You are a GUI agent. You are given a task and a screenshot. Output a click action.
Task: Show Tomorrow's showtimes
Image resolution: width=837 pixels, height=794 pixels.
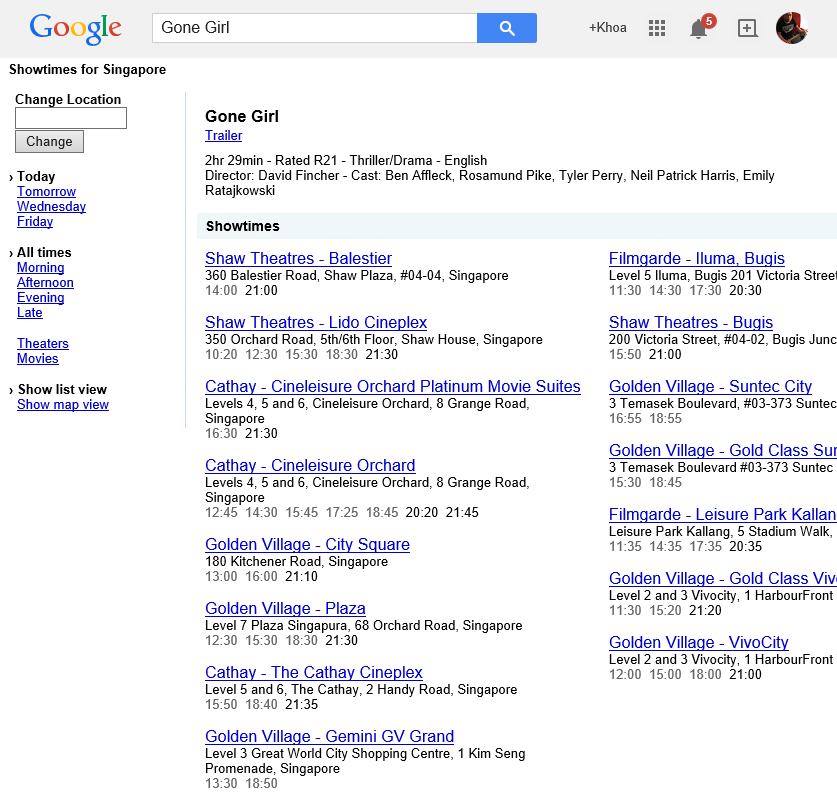pos(46,191)
